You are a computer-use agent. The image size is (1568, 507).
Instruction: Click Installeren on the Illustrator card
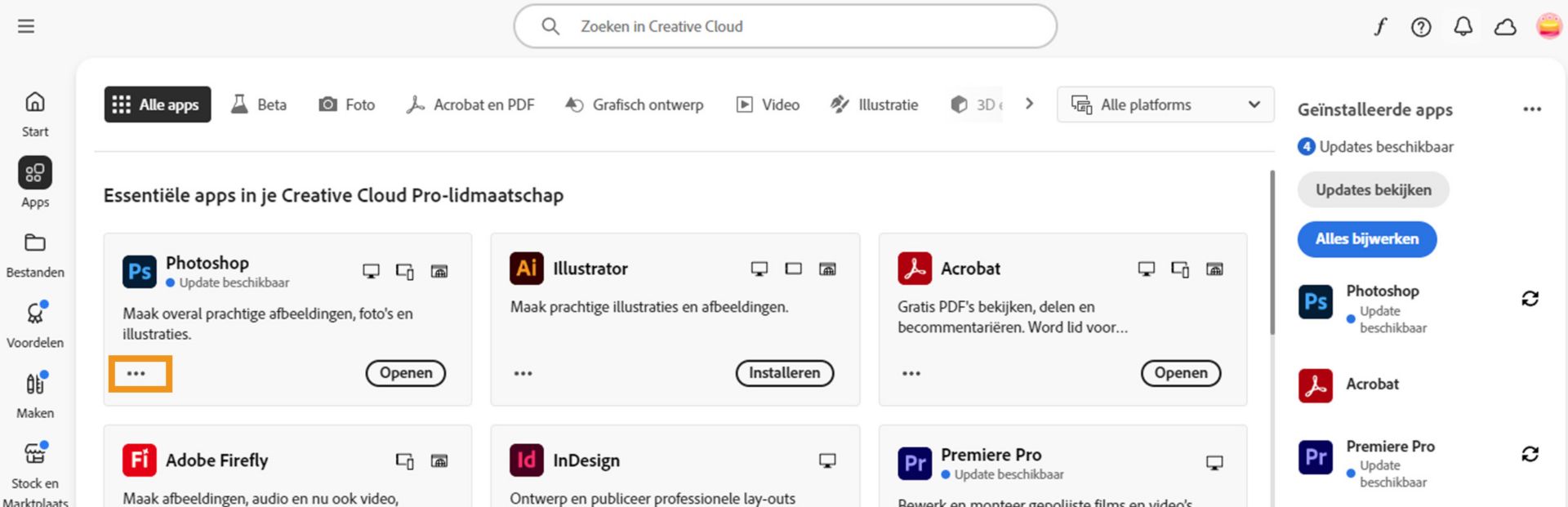[x=785, y=373]
